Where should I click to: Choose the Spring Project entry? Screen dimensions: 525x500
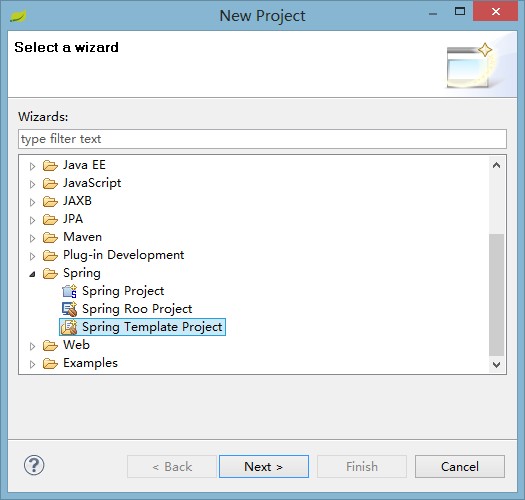(123, 291)
